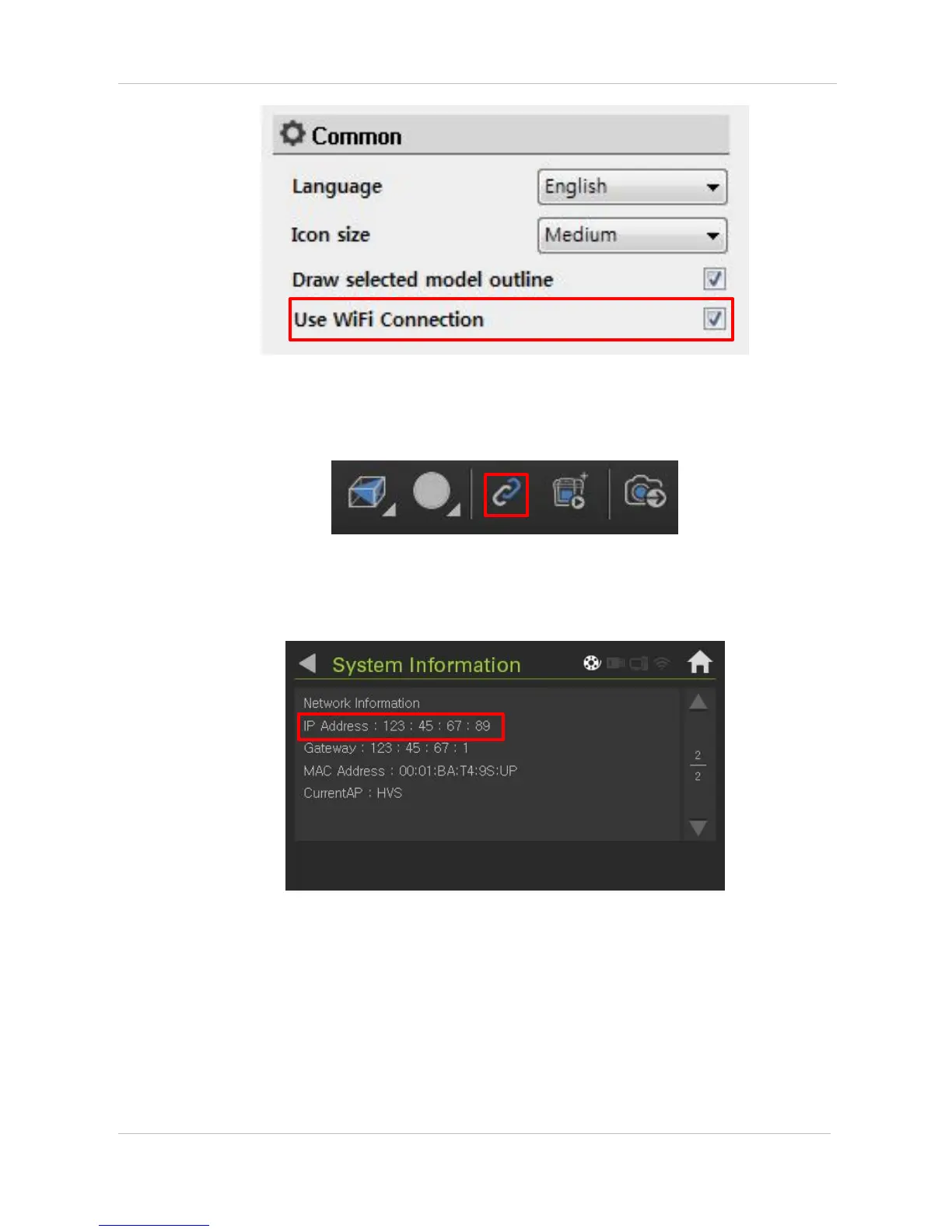Uncheck Draw selected model outline
Image resolution: width=952 pixels, height=1232 pixels.
point(714,278)
